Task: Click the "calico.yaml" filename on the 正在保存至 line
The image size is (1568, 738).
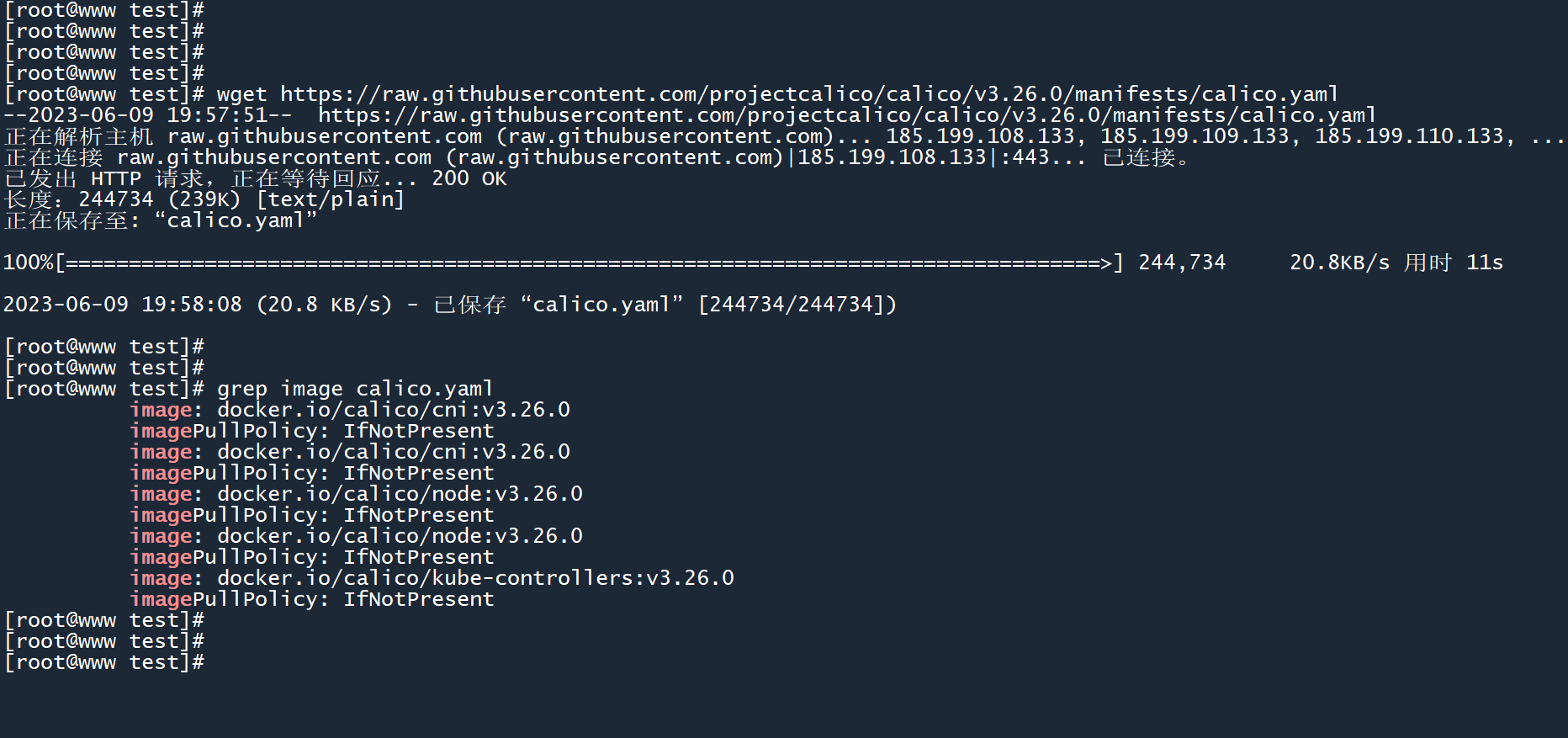Action: (x=235, y=220)
